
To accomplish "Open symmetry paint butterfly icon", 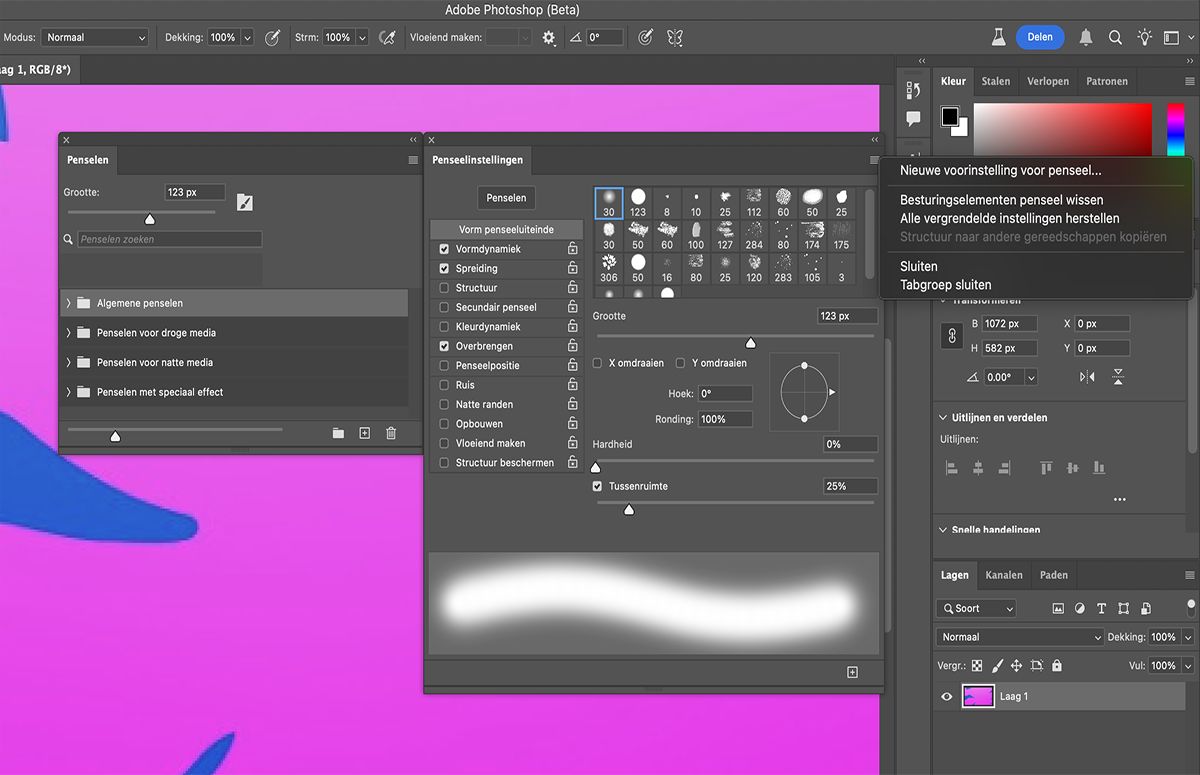I will [x=675, y=37].
